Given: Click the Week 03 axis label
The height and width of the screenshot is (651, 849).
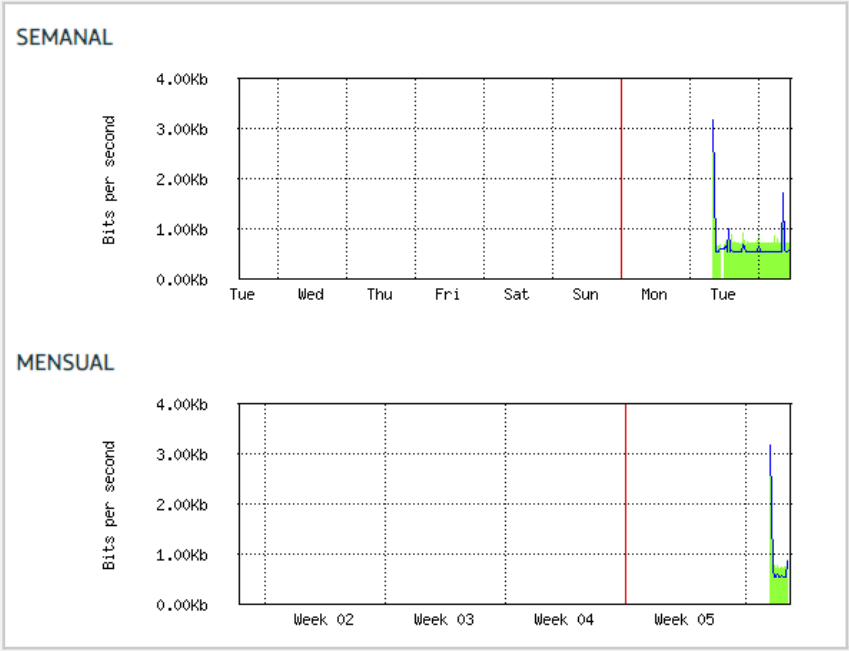Looking at the screenshot, I should 444,620.
